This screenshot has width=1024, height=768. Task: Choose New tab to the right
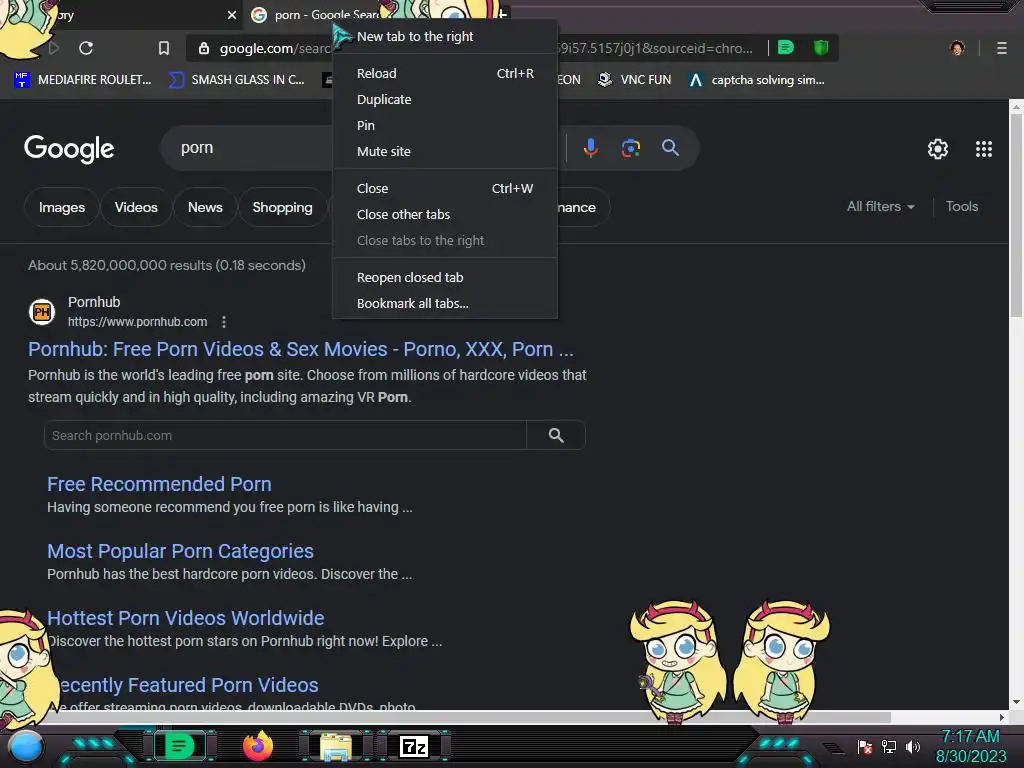(x=445, y=37)
